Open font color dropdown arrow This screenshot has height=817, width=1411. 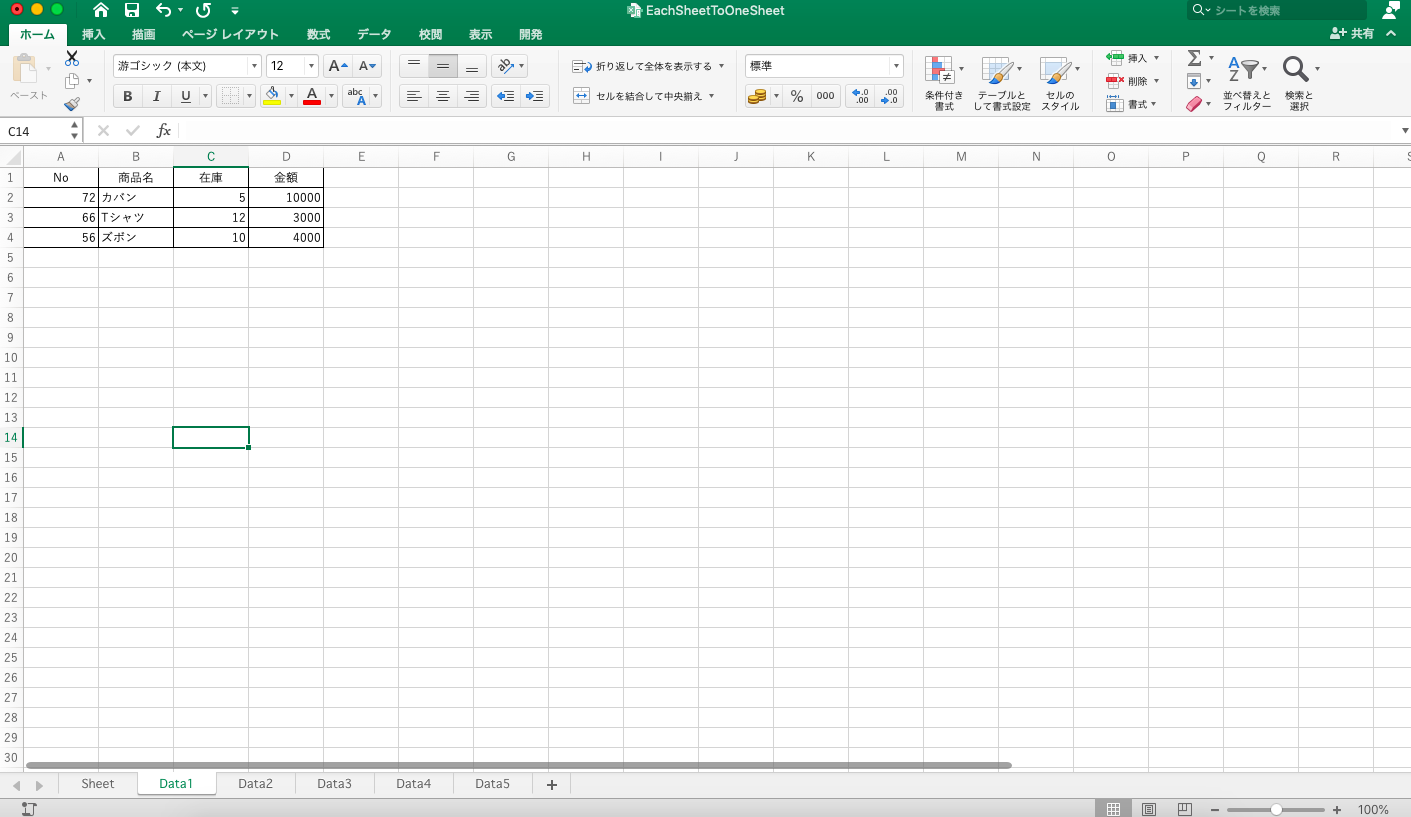[x=331, y=96]
